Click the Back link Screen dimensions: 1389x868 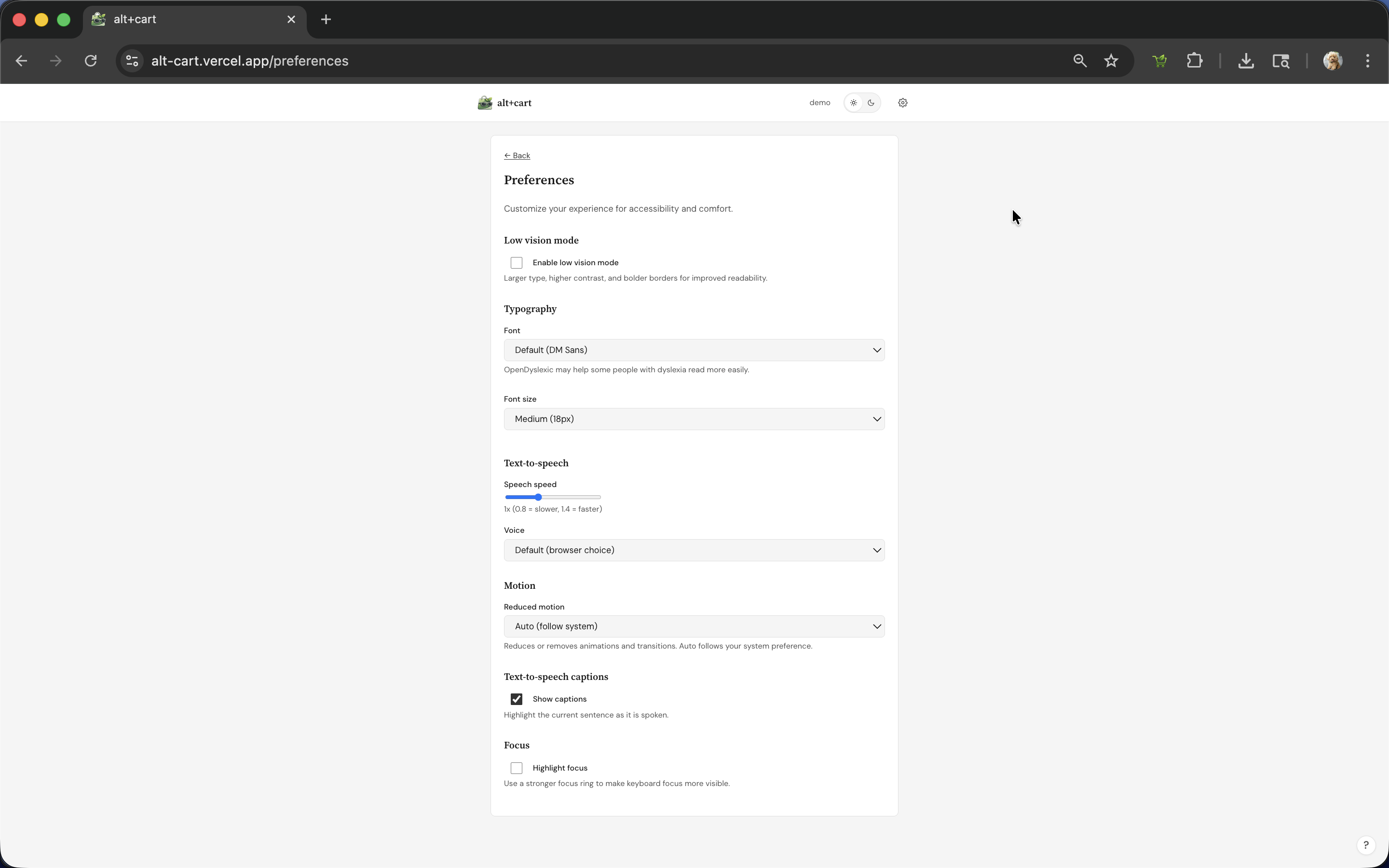click(517, 156)
